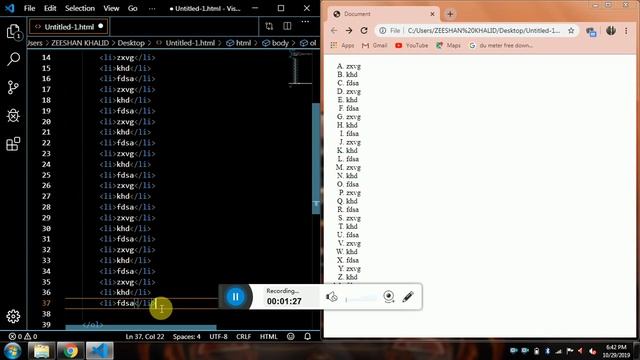Split the editor to the right

tap(287, 26)
